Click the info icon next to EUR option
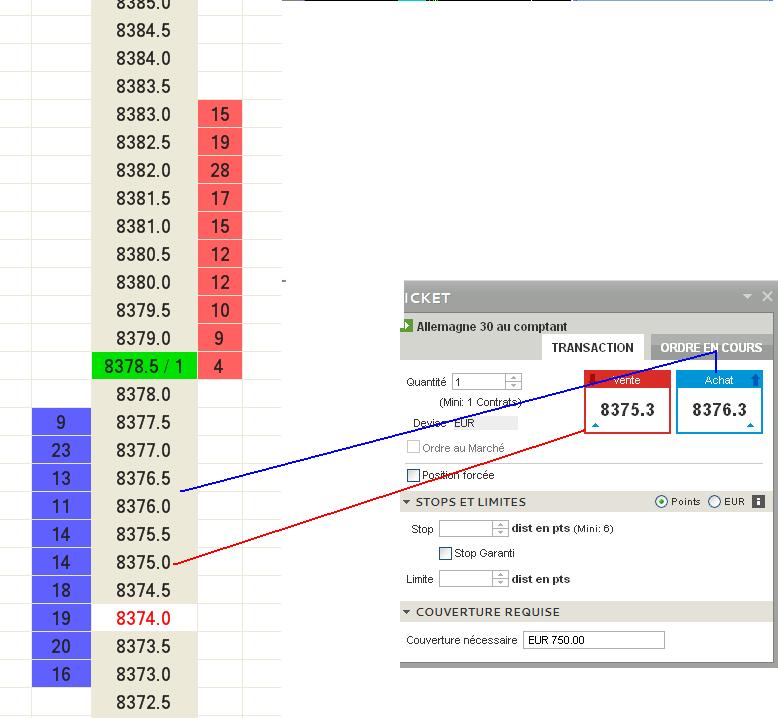Image resolution: width=778 pixels, height=718 pixels. [x=758, y=502]
